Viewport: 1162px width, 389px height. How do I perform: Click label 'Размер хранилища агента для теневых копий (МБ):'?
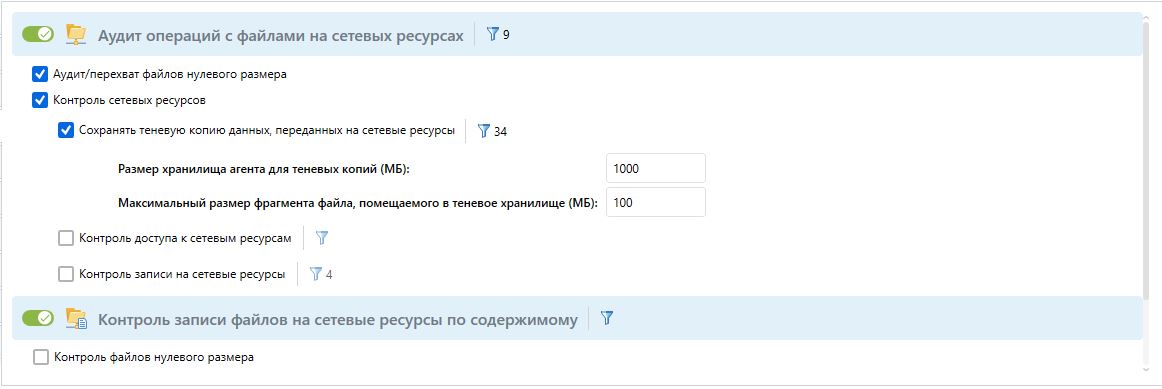coord(264,169)
